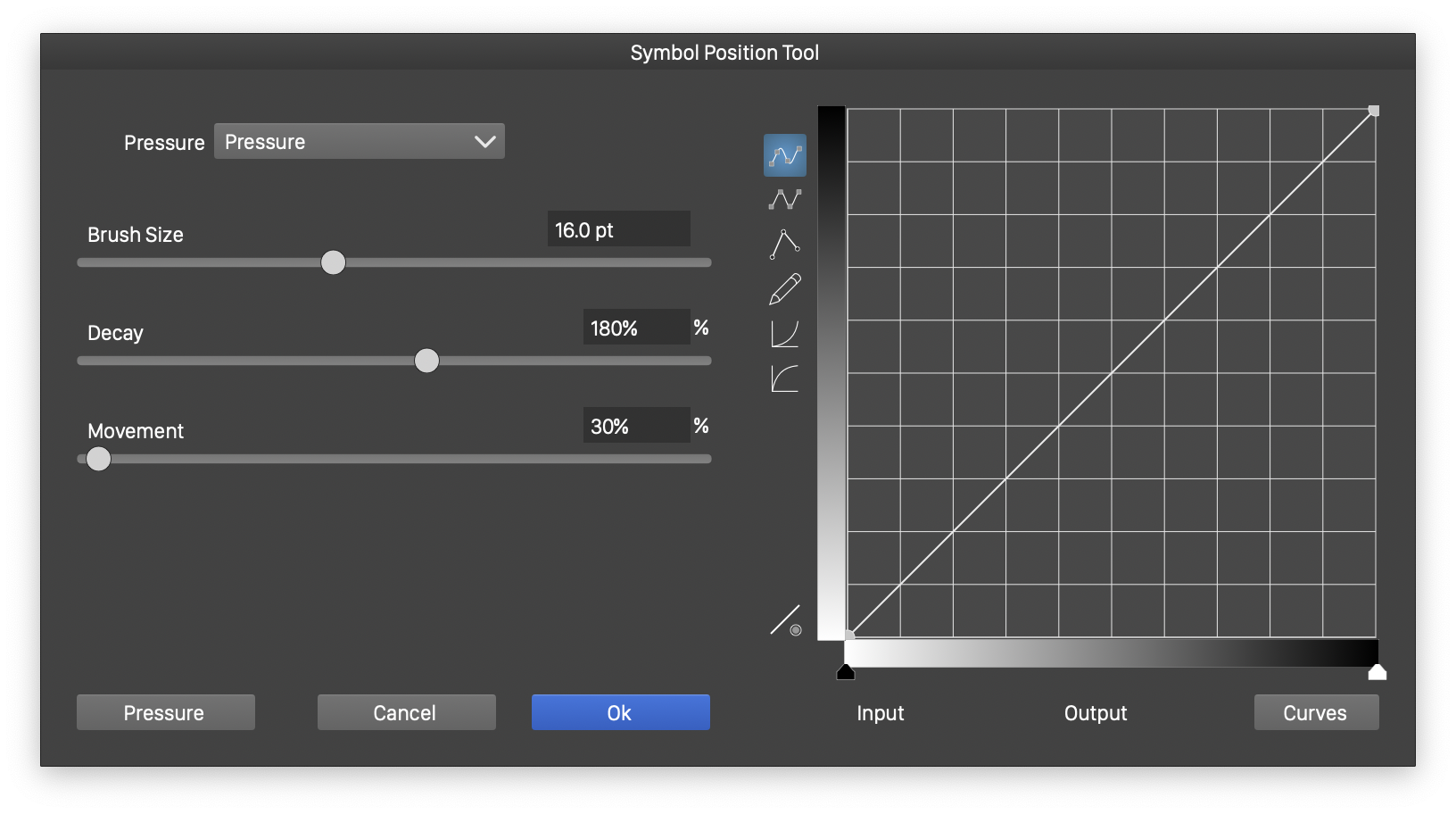The image size is (1456, 814).
Task: Click the Output label
Action: tap(1096, 713)
